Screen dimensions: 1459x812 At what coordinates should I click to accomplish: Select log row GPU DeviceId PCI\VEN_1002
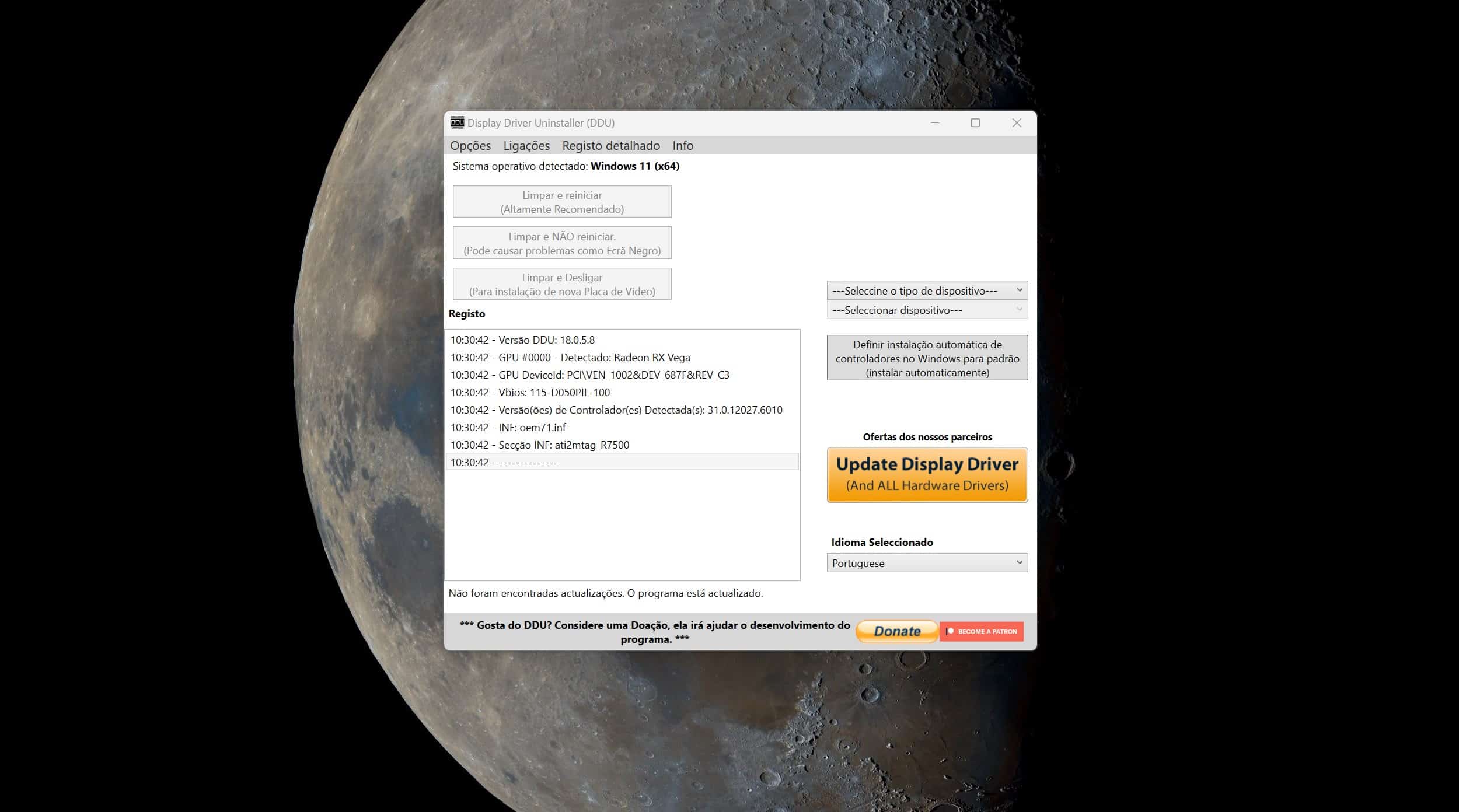pos(622,374)
